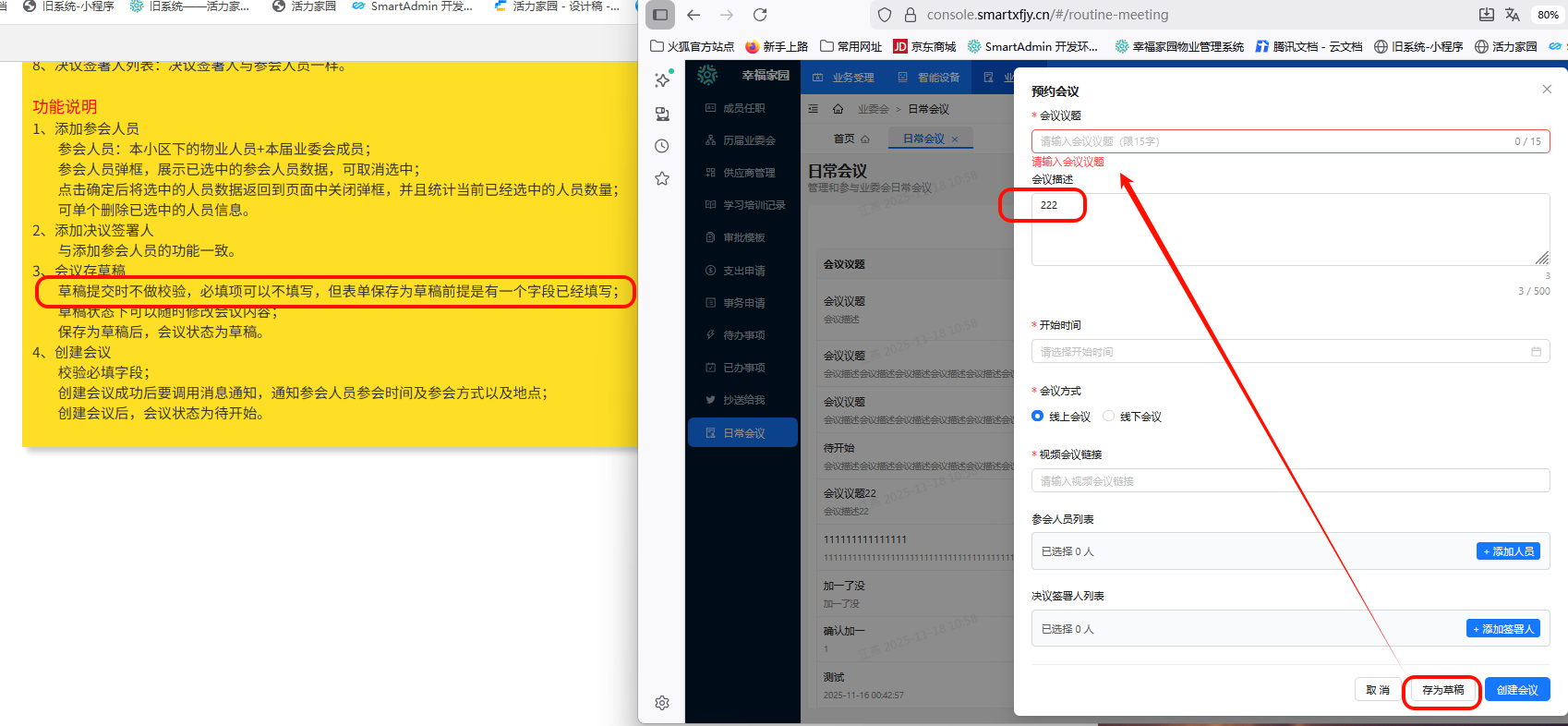Image resolution: width=1568 pixels, height=726 pixels.
Task: Select 线下会议 radio option
Action: pos(1132,417)
